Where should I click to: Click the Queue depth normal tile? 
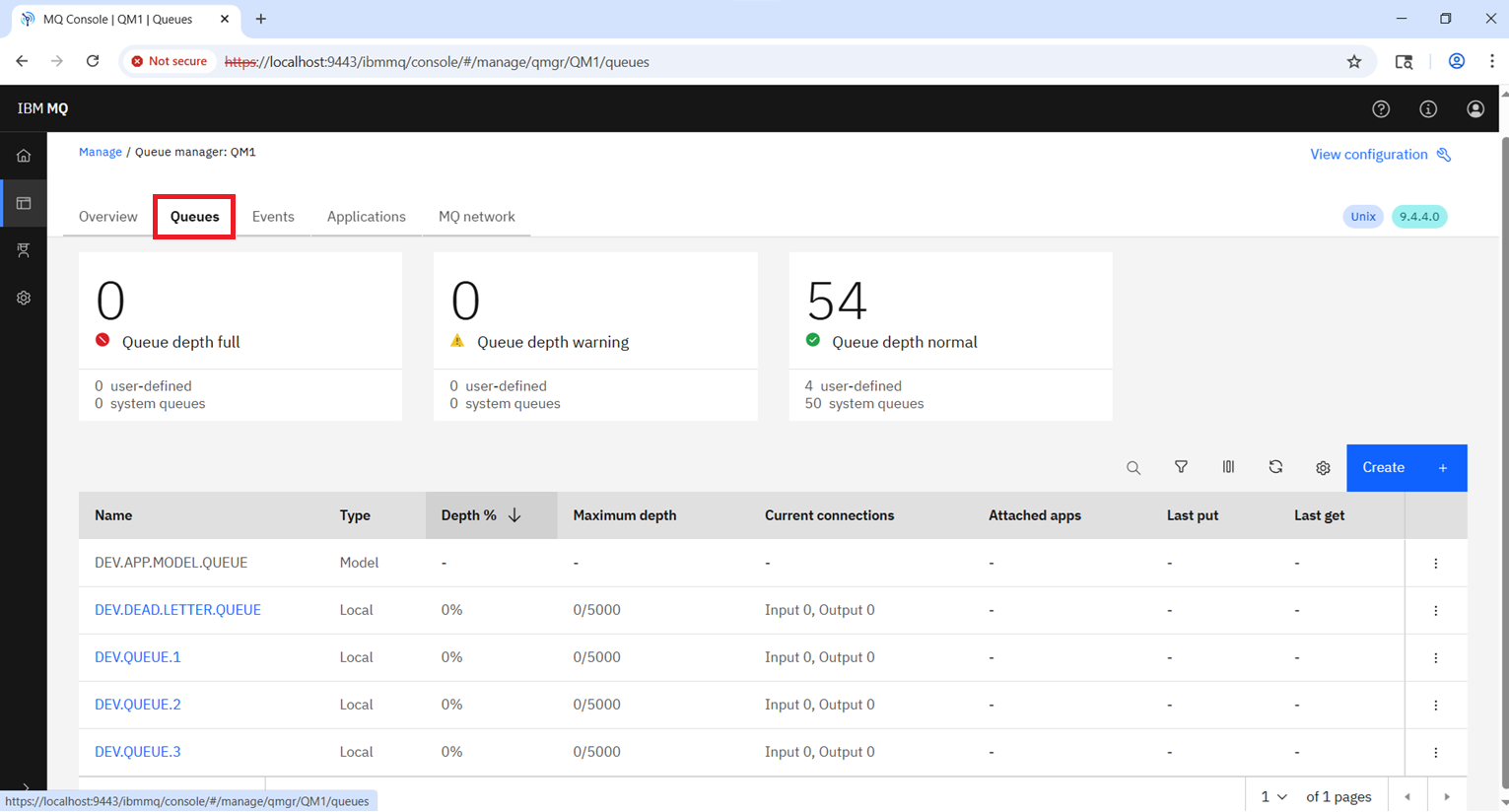point(950,336)
